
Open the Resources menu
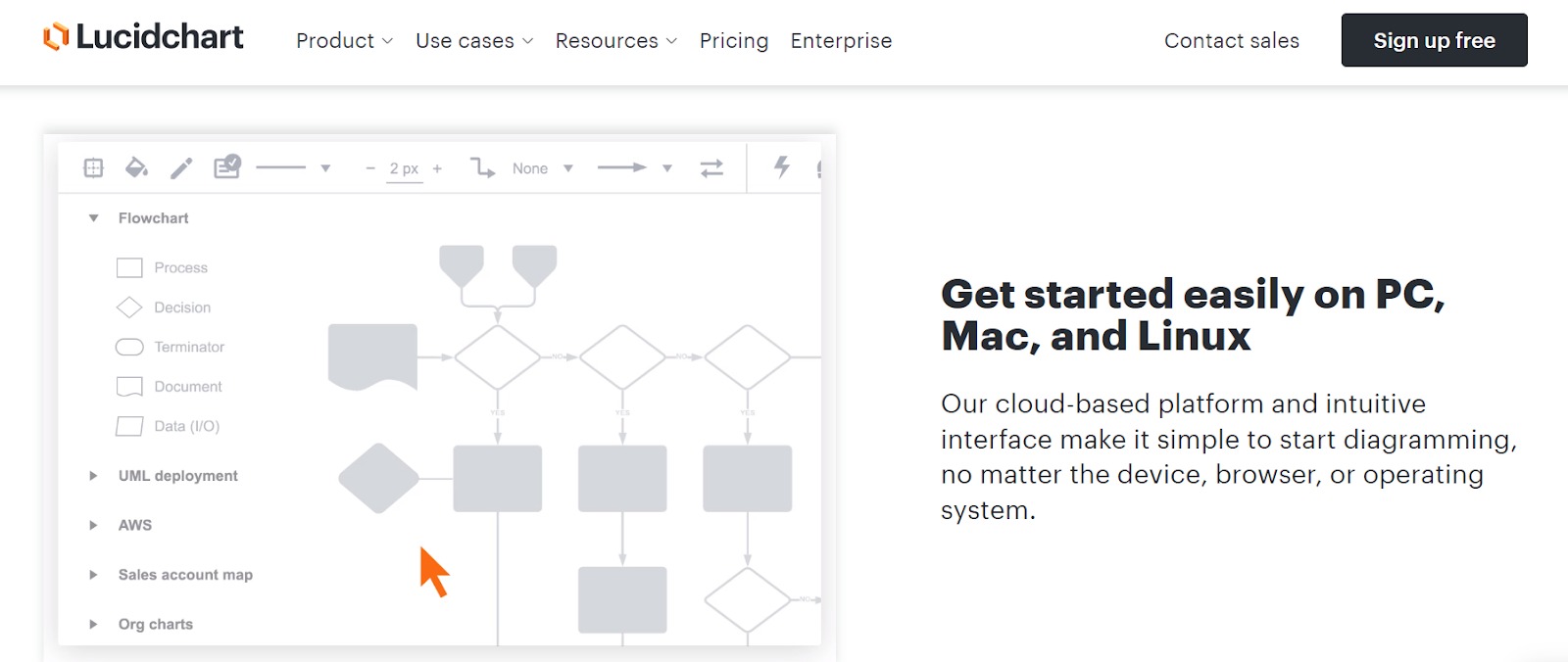click(x=615, y=41)
